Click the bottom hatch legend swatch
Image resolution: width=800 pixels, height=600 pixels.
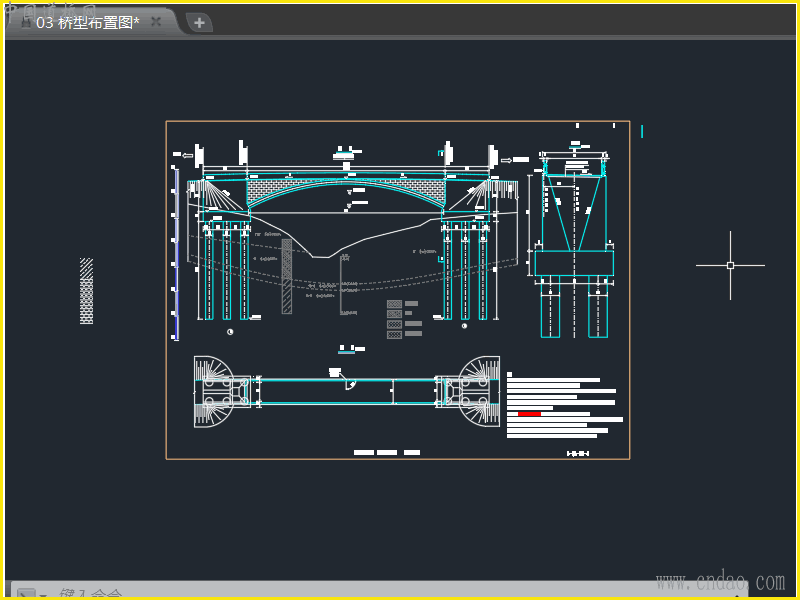click(394, 335)
